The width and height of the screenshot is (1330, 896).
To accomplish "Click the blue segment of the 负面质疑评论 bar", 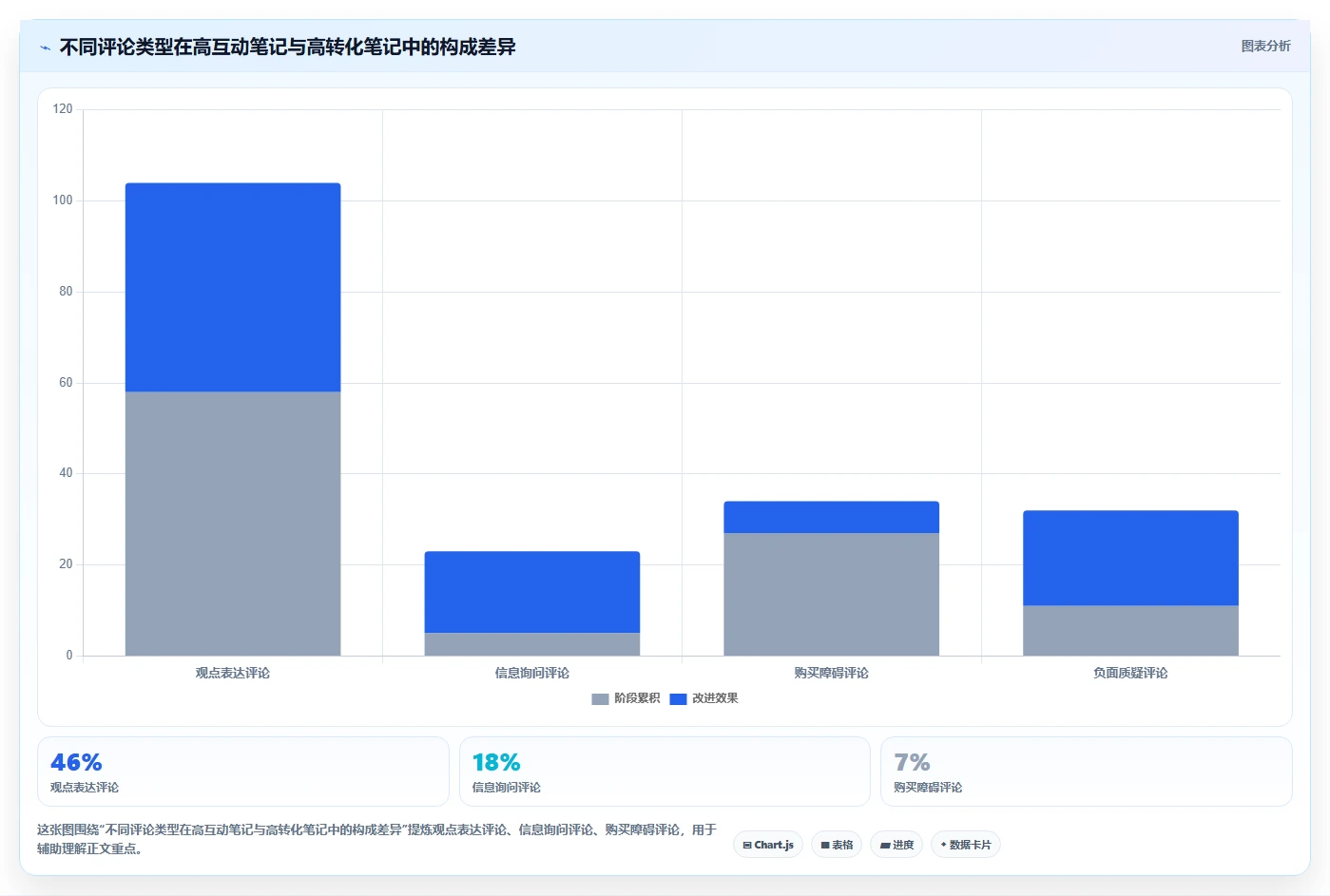I will pyautogui.click(x=1131, y=558).
